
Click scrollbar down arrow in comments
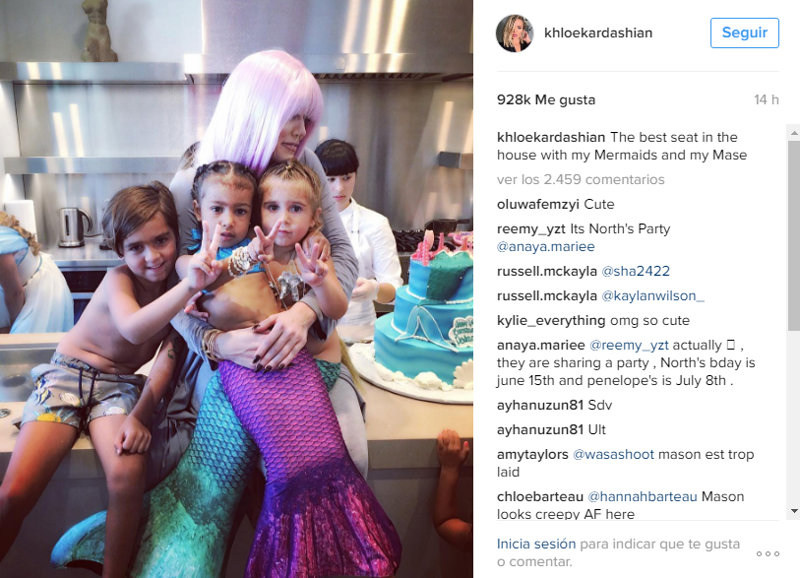pos(794,511)
